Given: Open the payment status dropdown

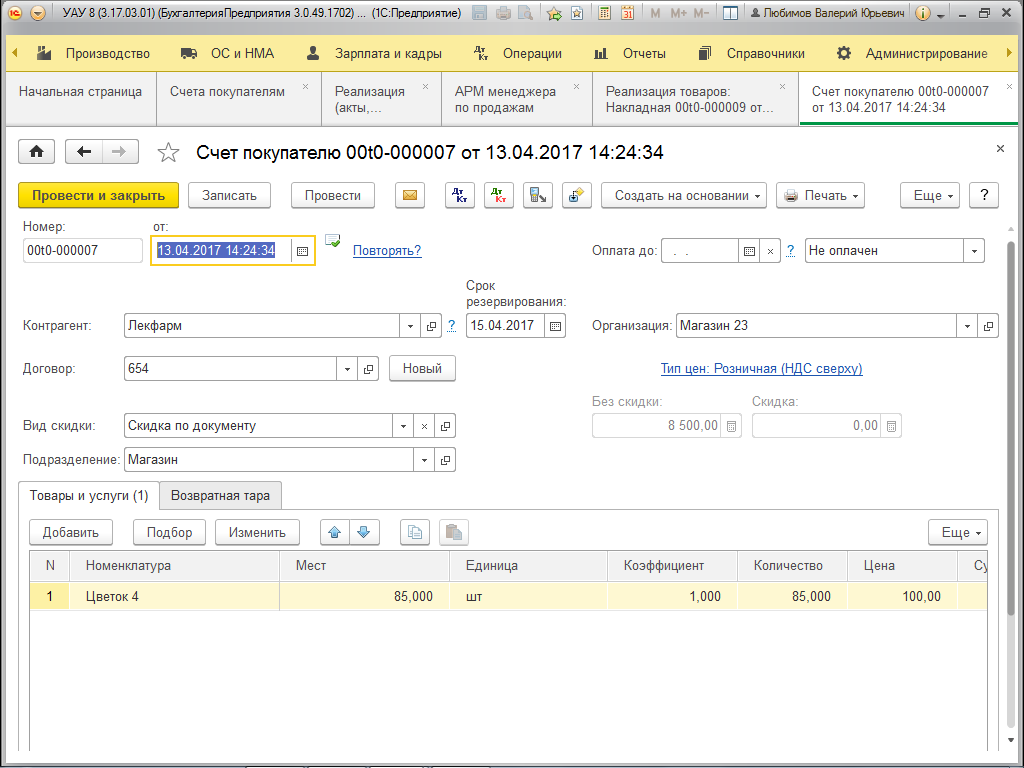Looking at the screenshot, I should 974,251.
